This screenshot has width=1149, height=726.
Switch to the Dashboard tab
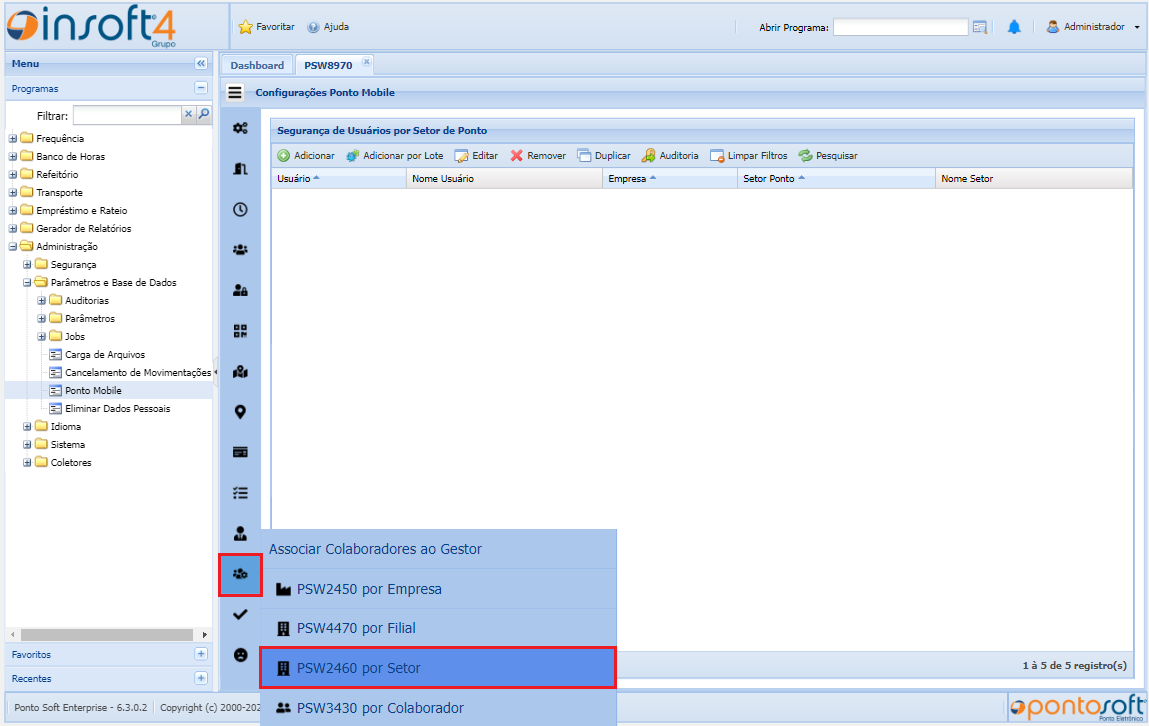257,65
